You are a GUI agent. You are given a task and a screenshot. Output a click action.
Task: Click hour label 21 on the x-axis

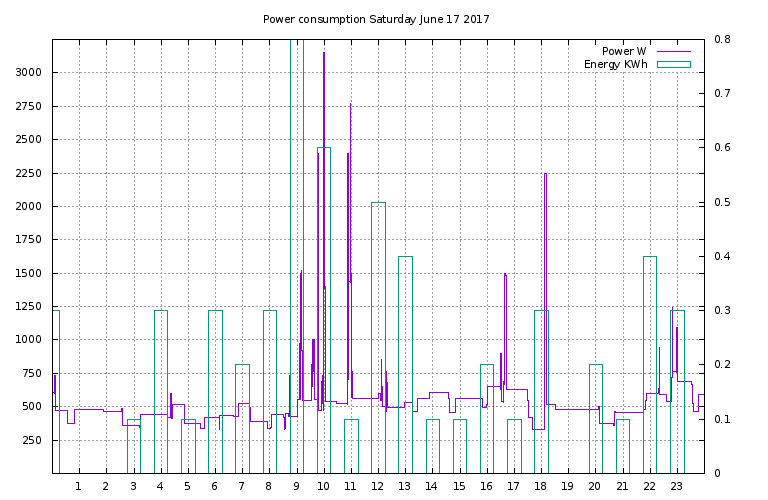622,486
